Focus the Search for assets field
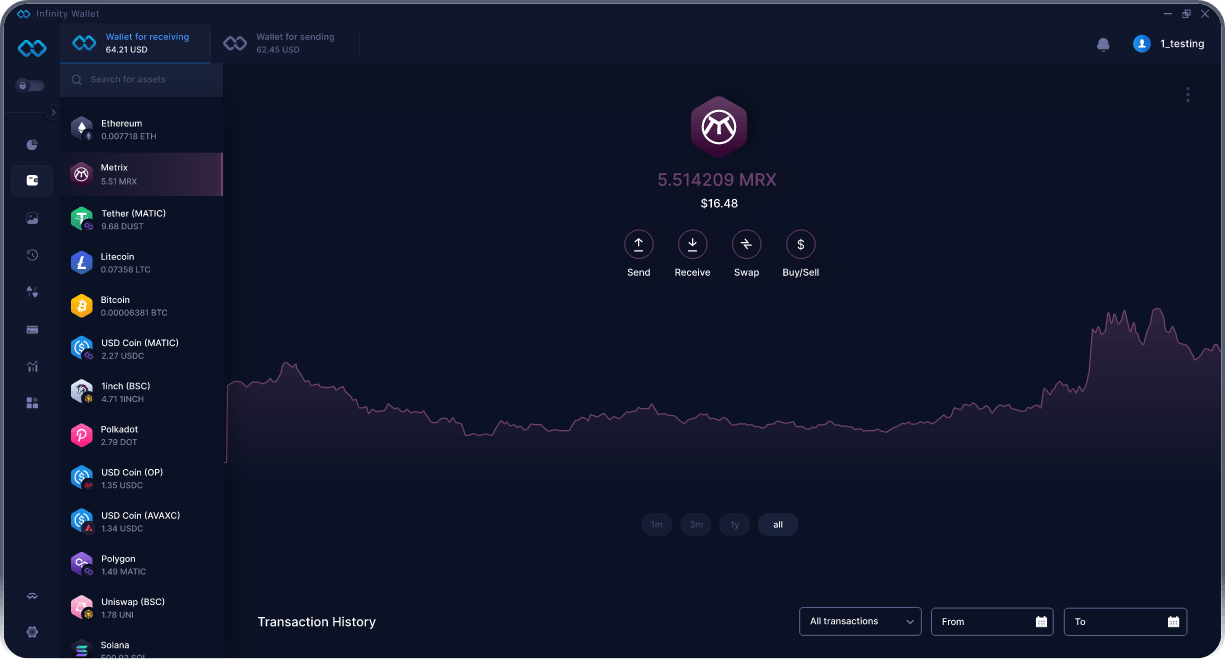The image size is (1225, 662). 141,79
